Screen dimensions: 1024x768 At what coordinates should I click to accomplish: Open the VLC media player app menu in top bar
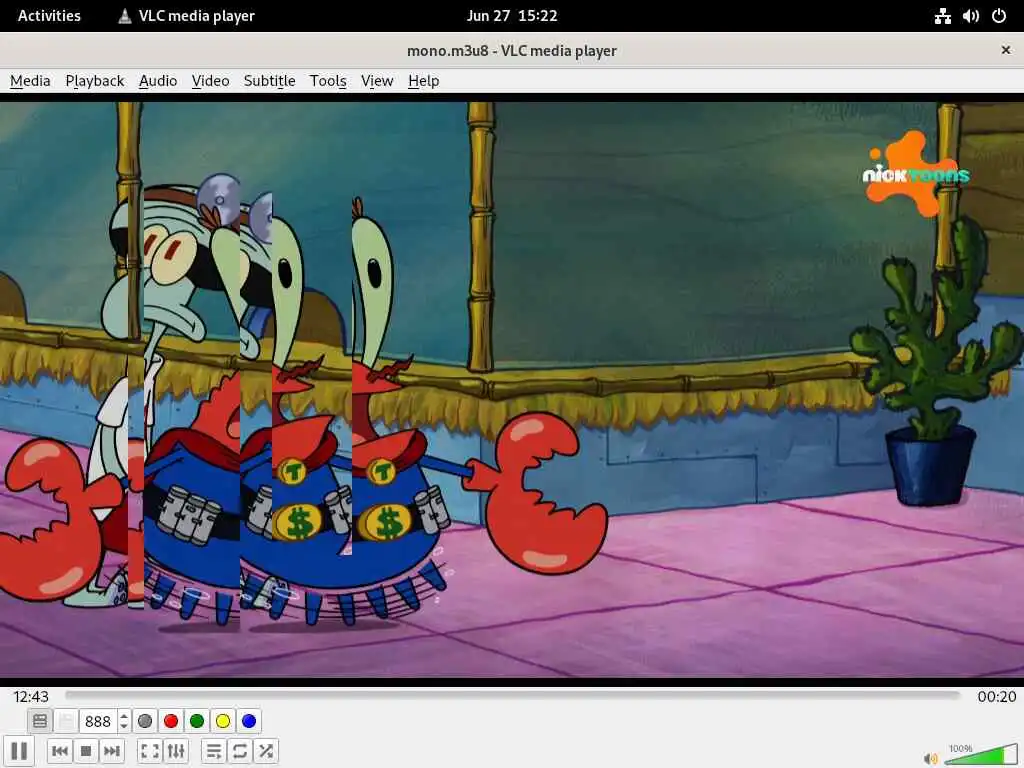coord(186,16)
